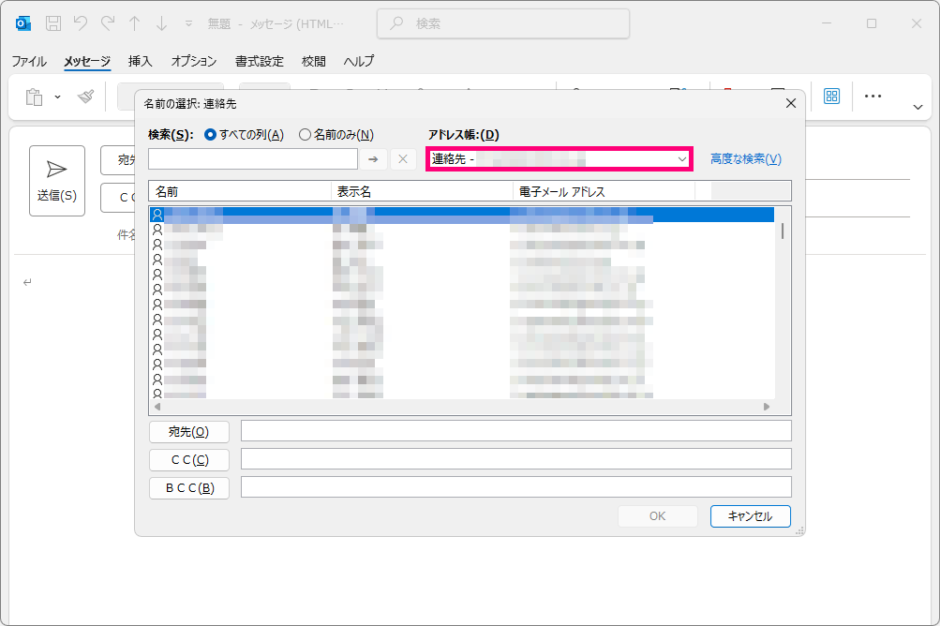Add the selected contact with 宛先(O)
Image resolution: width=940 pixels, height=626 pixels.
pos(189,431)
